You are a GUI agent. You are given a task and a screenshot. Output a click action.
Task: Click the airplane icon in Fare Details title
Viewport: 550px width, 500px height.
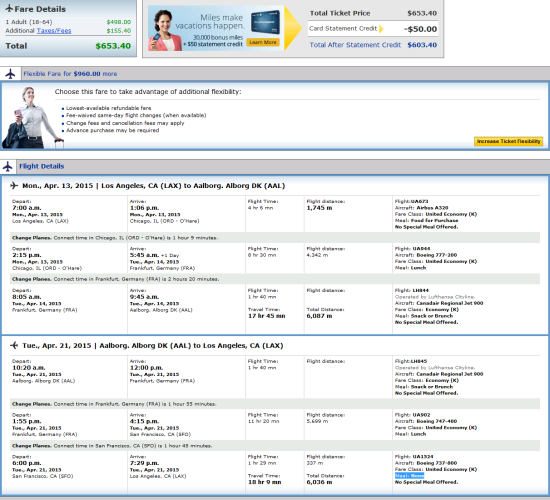click(9, 8)
